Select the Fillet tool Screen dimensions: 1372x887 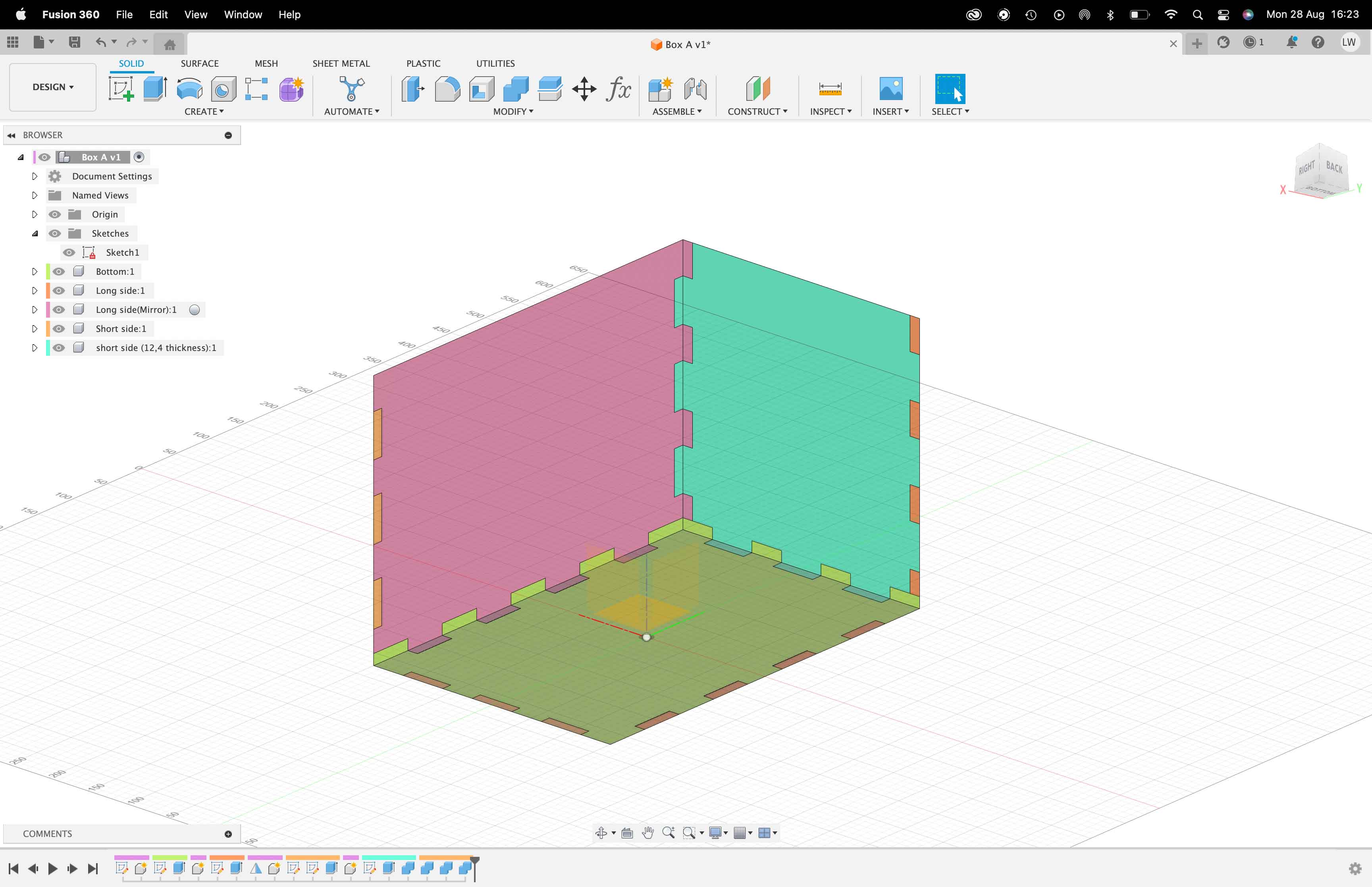click(447, 89)
